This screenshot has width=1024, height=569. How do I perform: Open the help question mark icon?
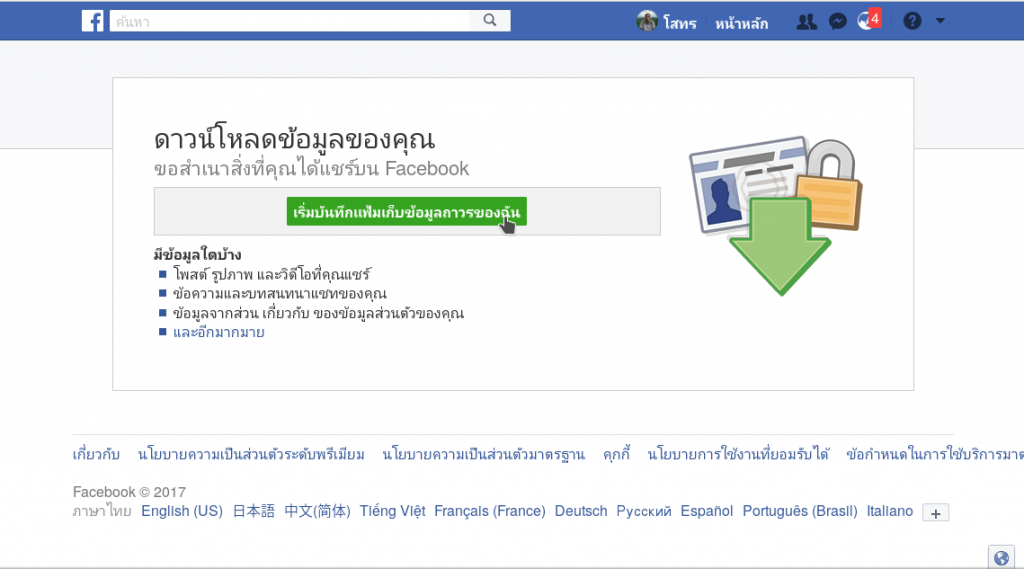click(912, 21)
